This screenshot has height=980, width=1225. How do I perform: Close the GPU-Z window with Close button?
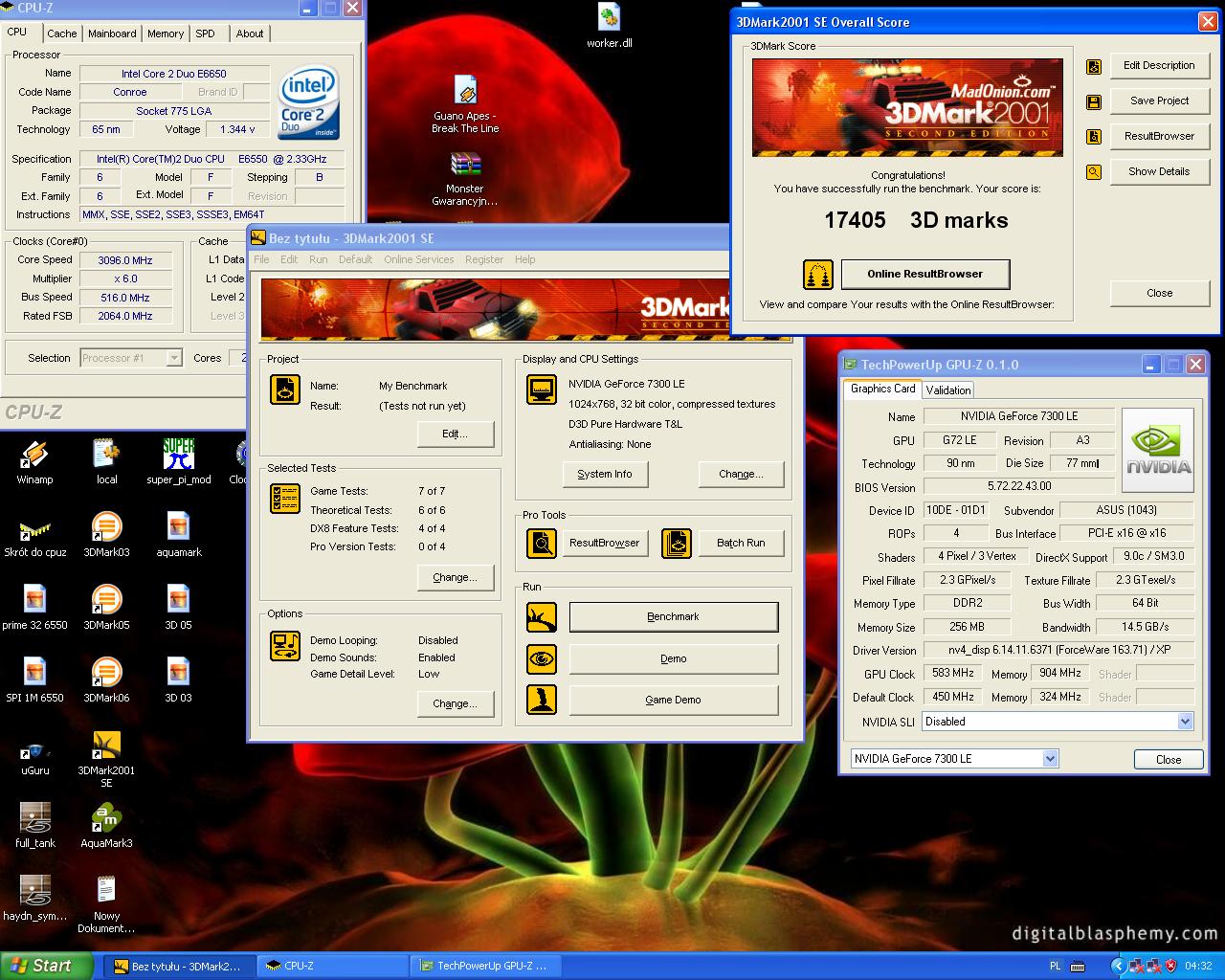pyautogui.click(x=1169, y=759)
